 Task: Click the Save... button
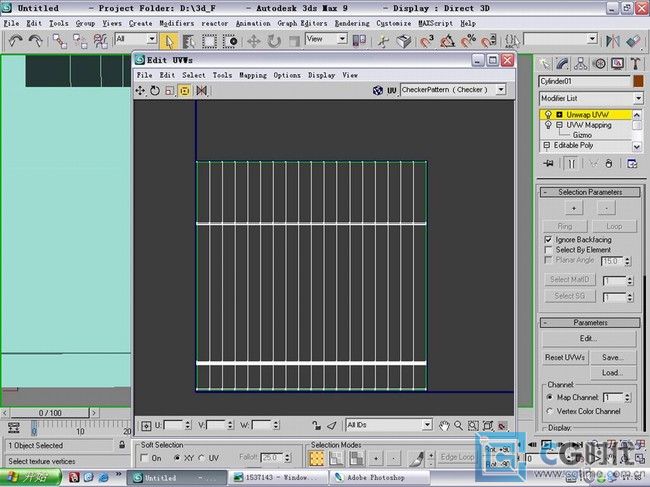click(x=613, y=357)
